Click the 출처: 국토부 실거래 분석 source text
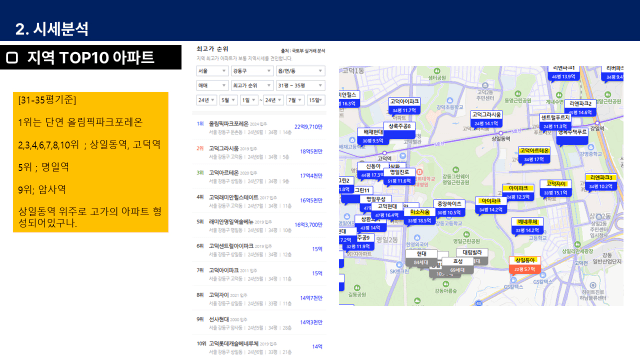Image resolution: width=640 pixels, height=360 pixels. click(303, 51)
